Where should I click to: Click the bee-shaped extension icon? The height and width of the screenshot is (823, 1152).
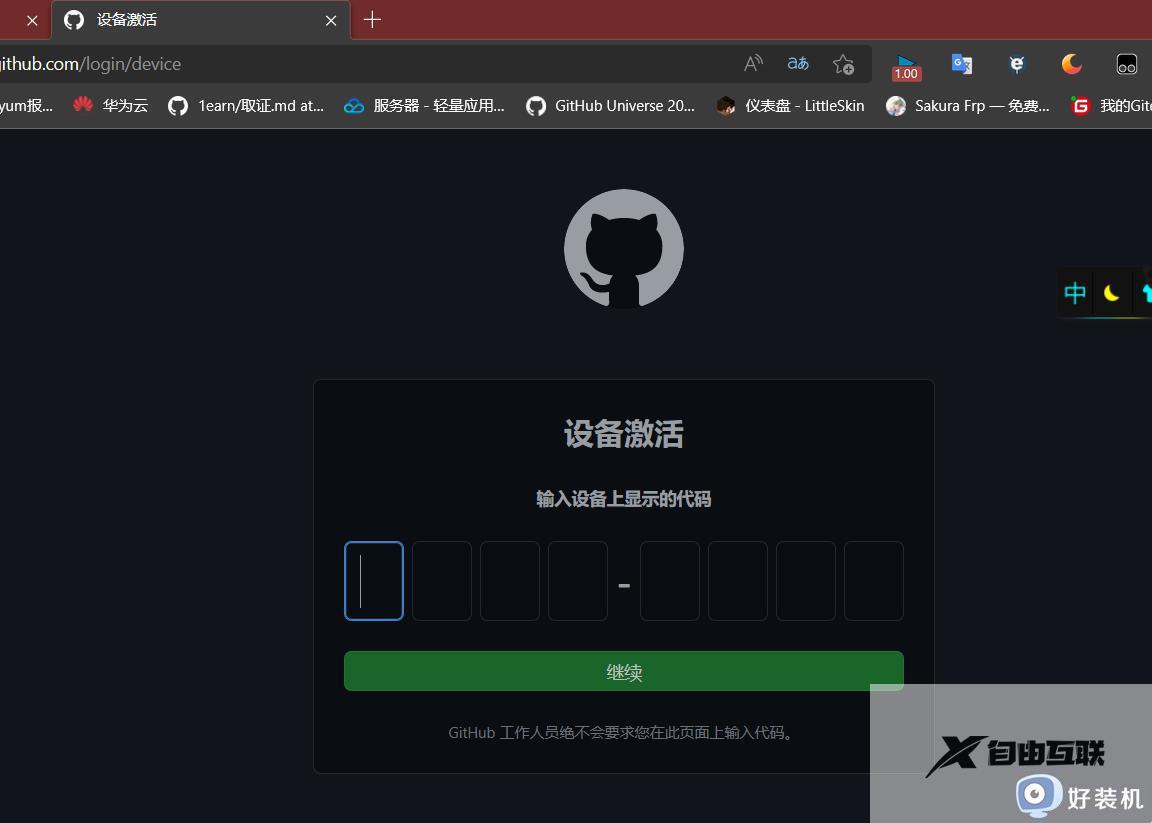(x=1016, y=64)
